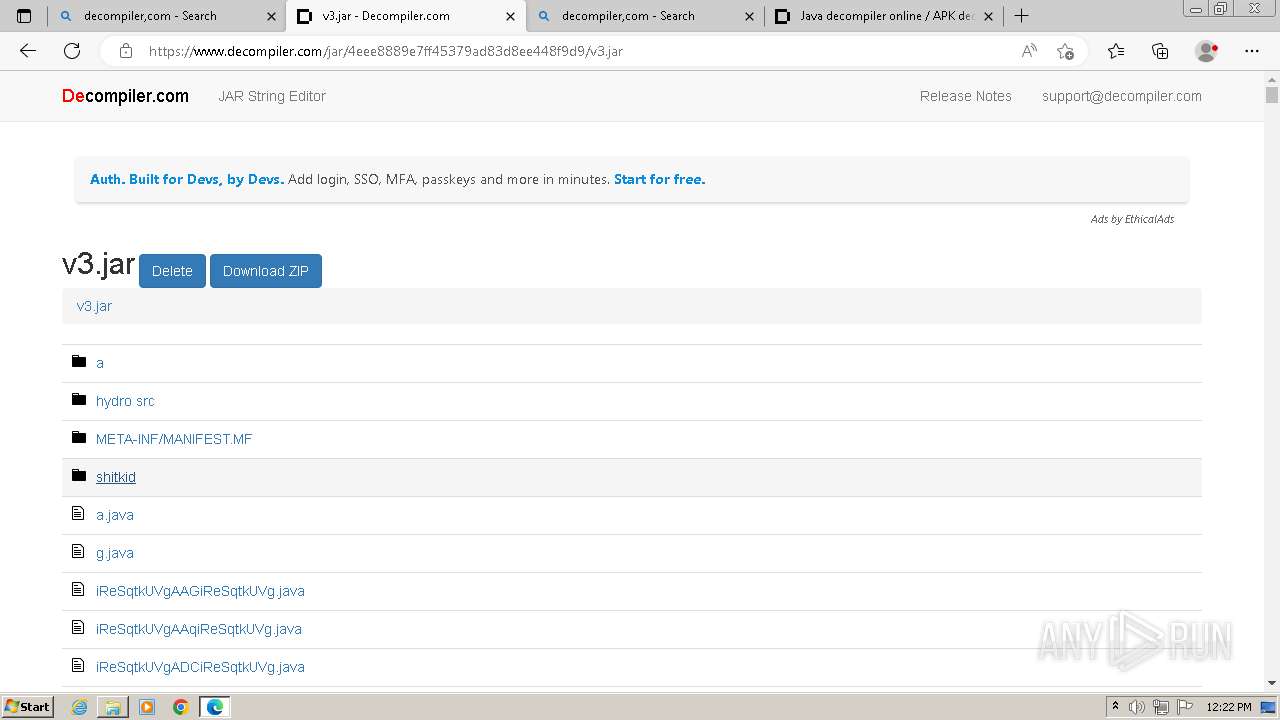Click the folder icon beside 'shitkid'

(x=79, y=475)
